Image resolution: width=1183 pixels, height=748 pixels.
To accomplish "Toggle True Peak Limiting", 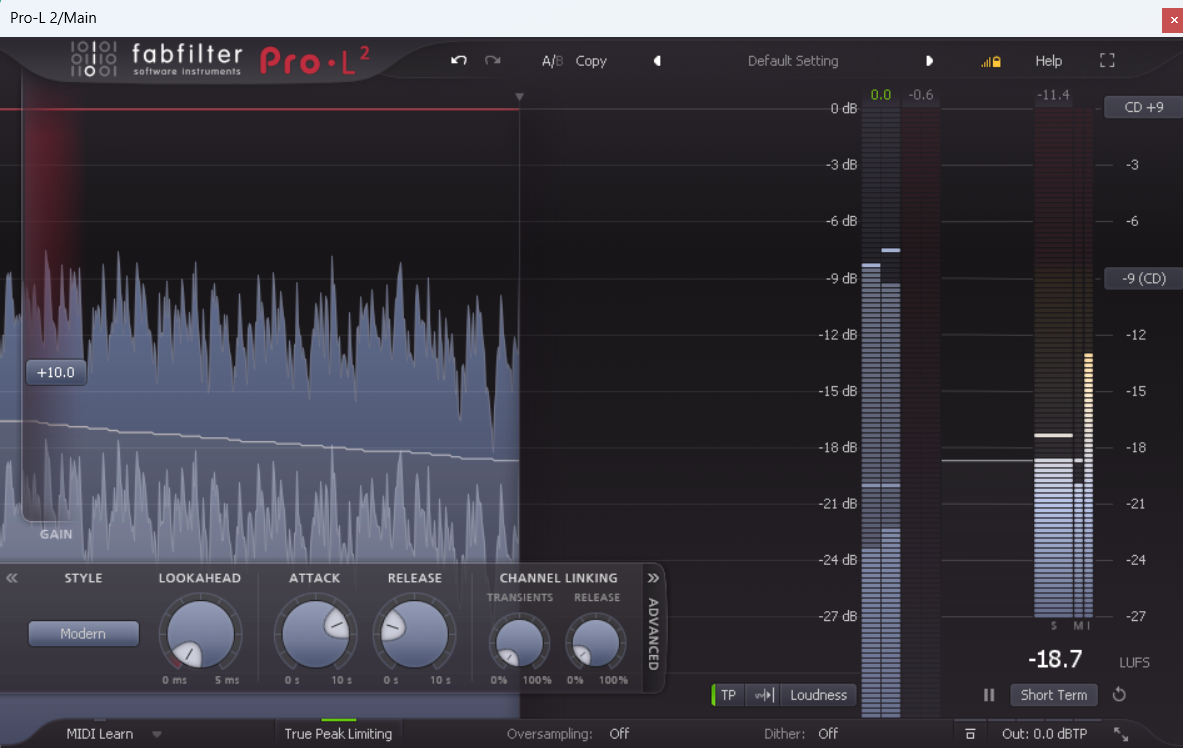I will [x=338, y=734].
